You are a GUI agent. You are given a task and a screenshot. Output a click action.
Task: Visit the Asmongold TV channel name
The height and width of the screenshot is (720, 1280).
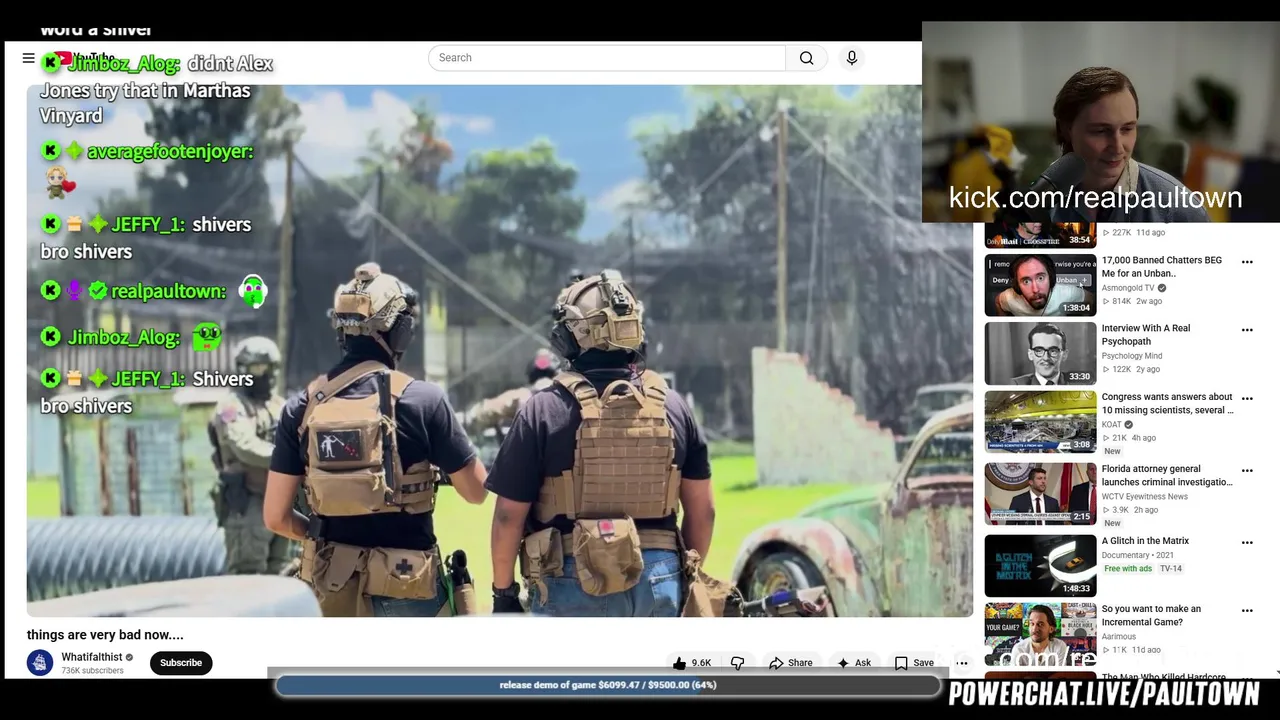click(1128, 288)
